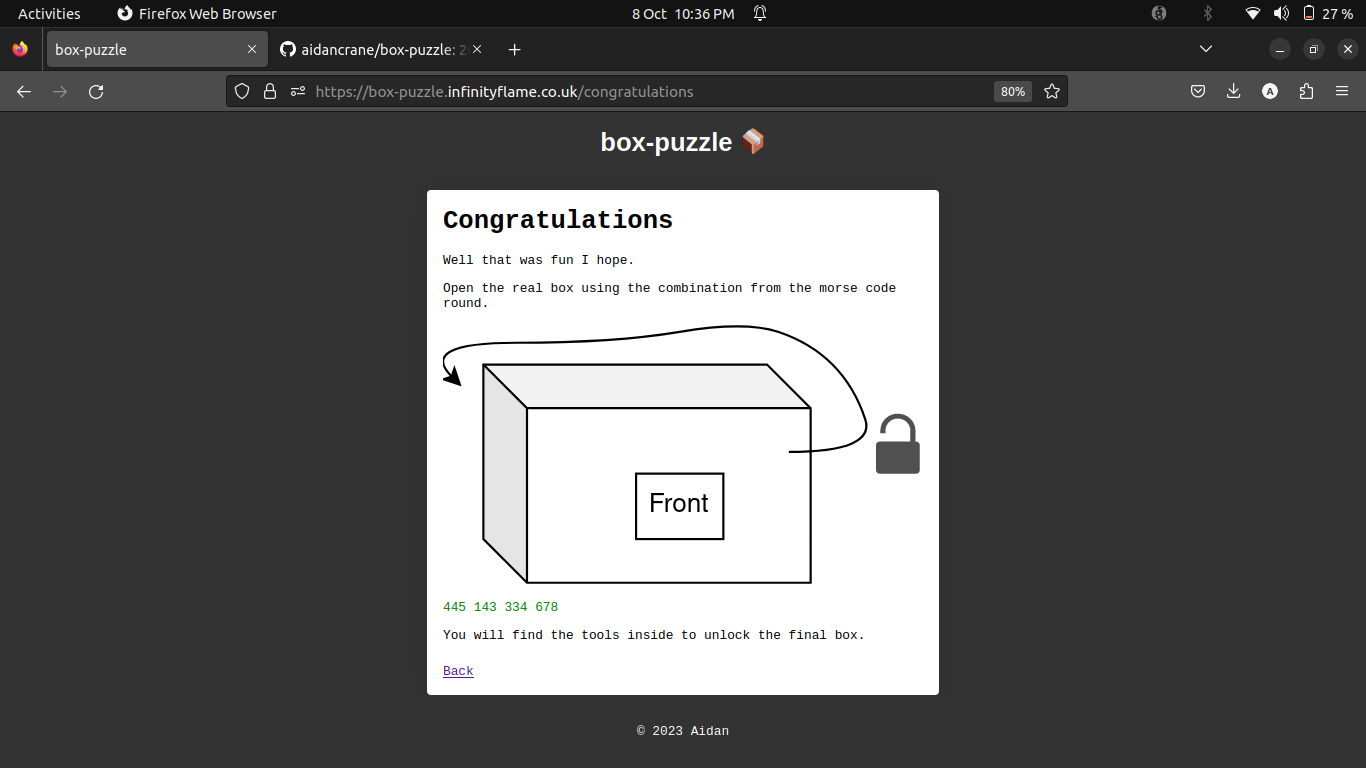Switch to aidancrane/box-puzzle GitHub tab
1366x768 pixels.
pyautogui.click(x=375, y=49)
